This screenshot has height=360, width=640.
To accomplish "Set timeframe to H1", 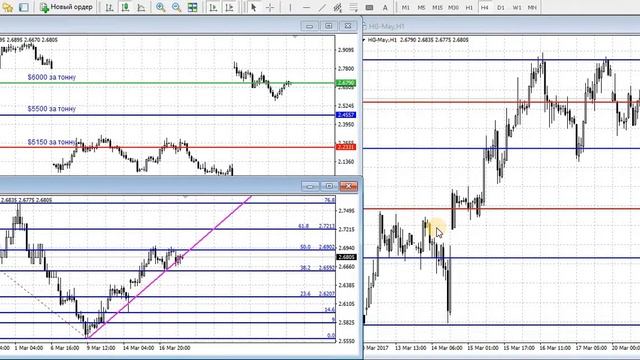I will pos(469,7).
